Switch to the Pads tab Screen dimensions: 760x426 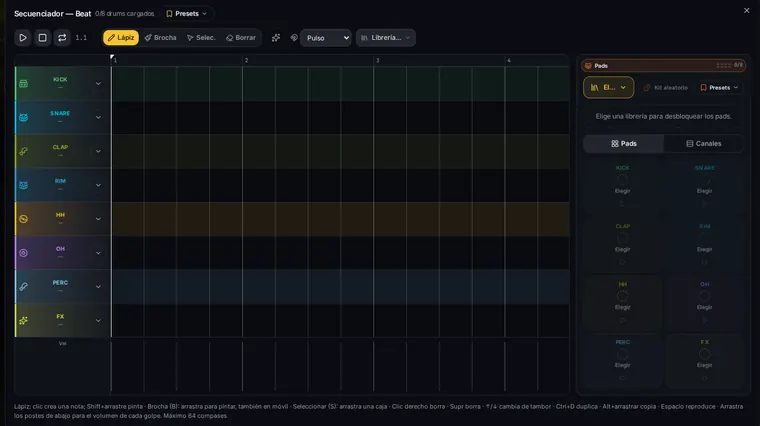coord(624,143)
